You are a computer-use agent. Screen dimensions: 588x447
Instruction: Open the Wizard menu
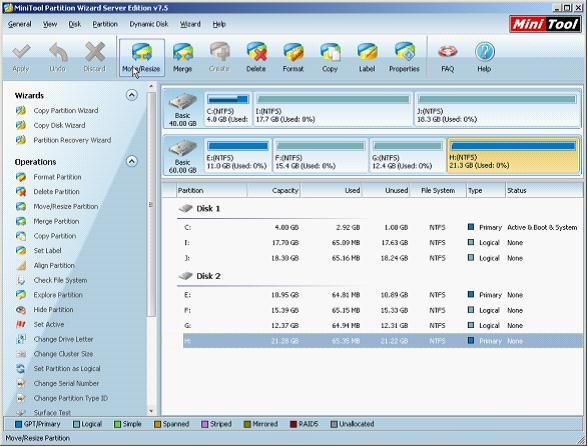click(x=190, y=24)
